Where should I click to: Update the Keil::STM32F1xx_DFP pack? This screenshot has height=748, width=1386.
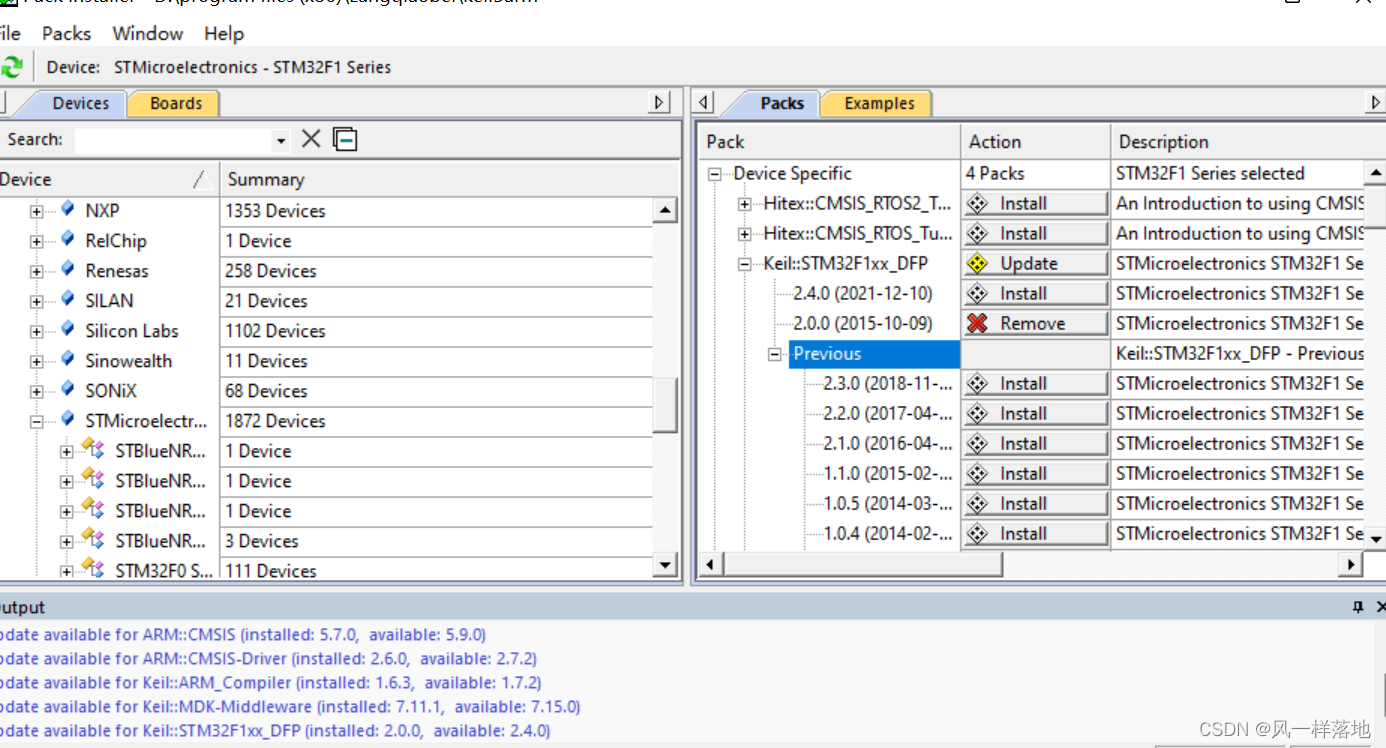1035,263
